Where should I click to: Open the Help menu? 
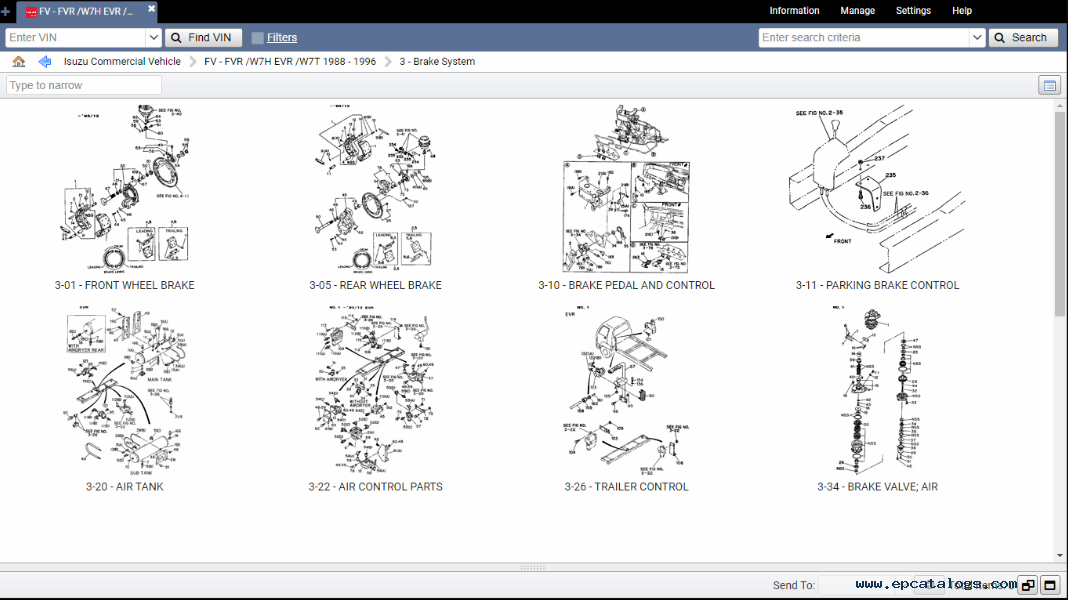962,11
